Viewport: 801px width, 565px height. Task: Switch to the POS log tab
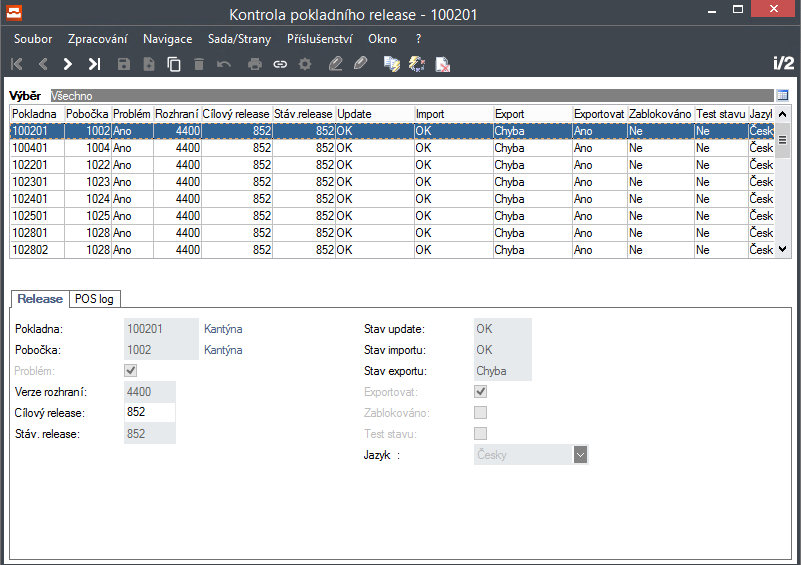tap(95, 299)
